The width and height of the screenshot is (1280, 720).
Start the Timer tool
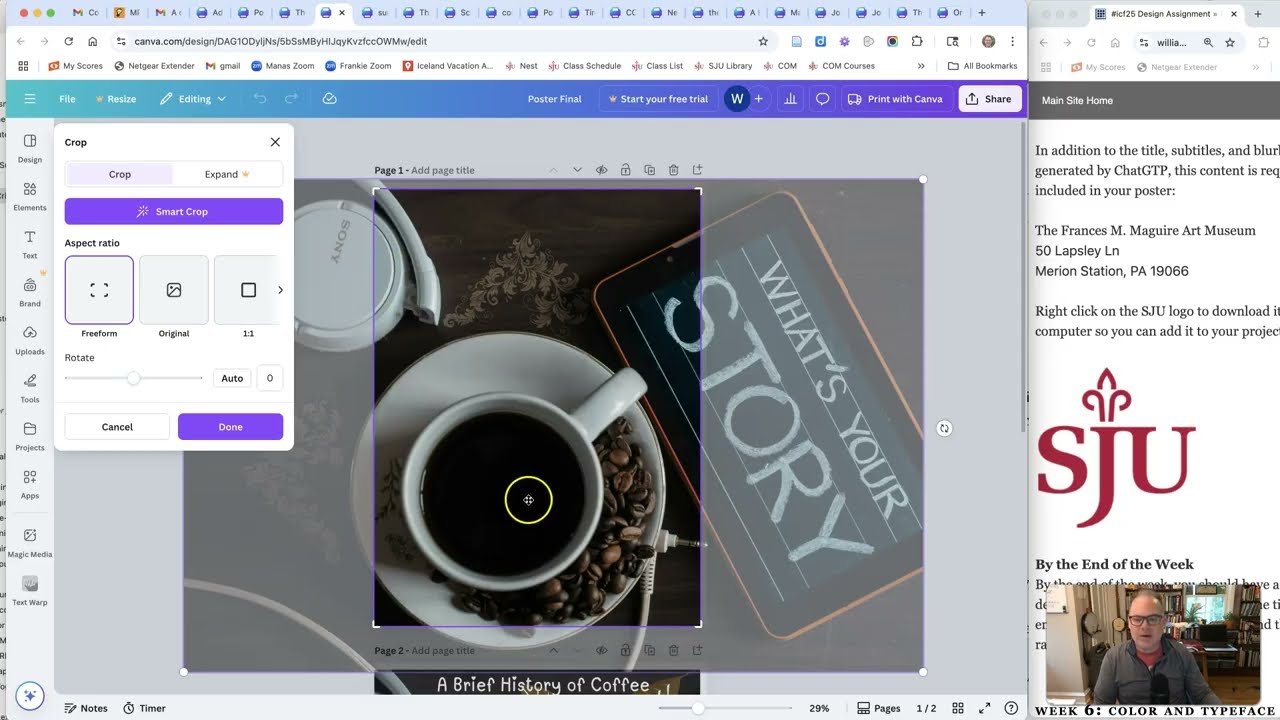point(144,708)
